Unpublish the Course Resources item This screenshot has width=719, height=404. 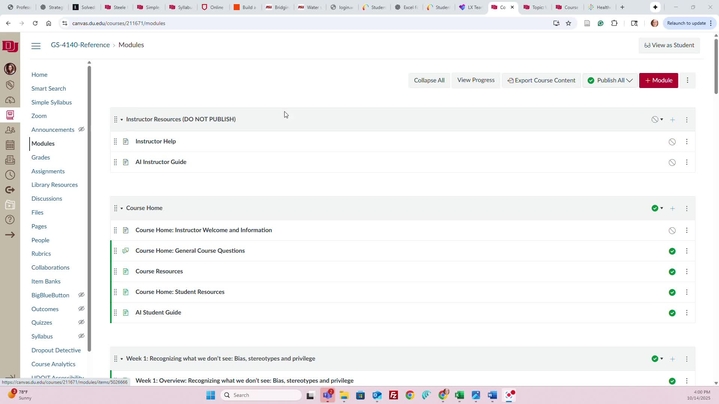tap(672, 272)
